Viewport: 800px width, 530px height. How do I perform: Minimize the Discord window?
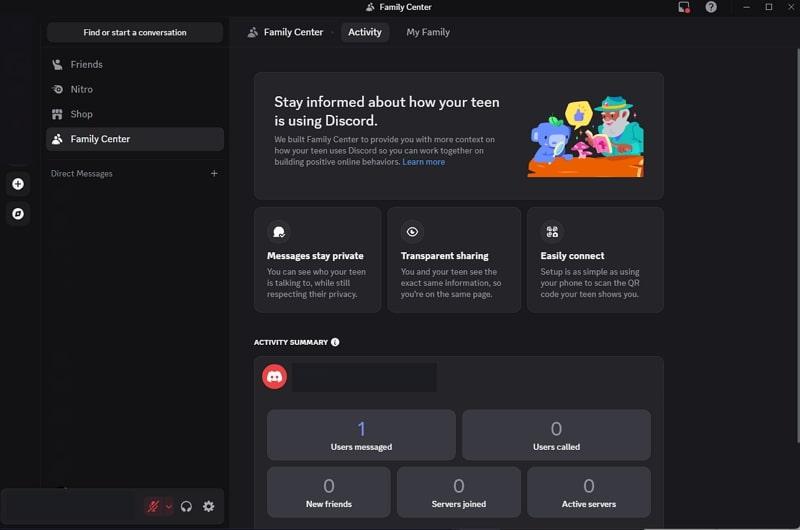tap(746, 7)
